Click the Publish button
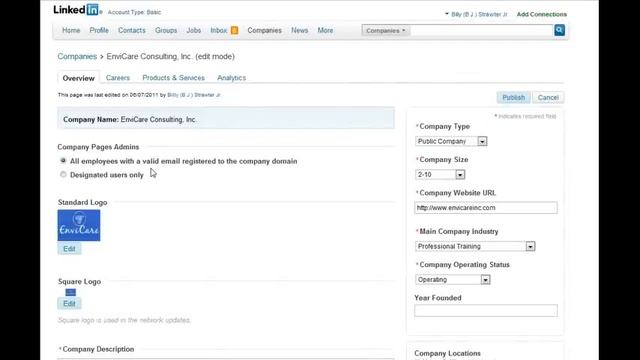The height and width of the screenshot is (360, 640). click(513, 98)
